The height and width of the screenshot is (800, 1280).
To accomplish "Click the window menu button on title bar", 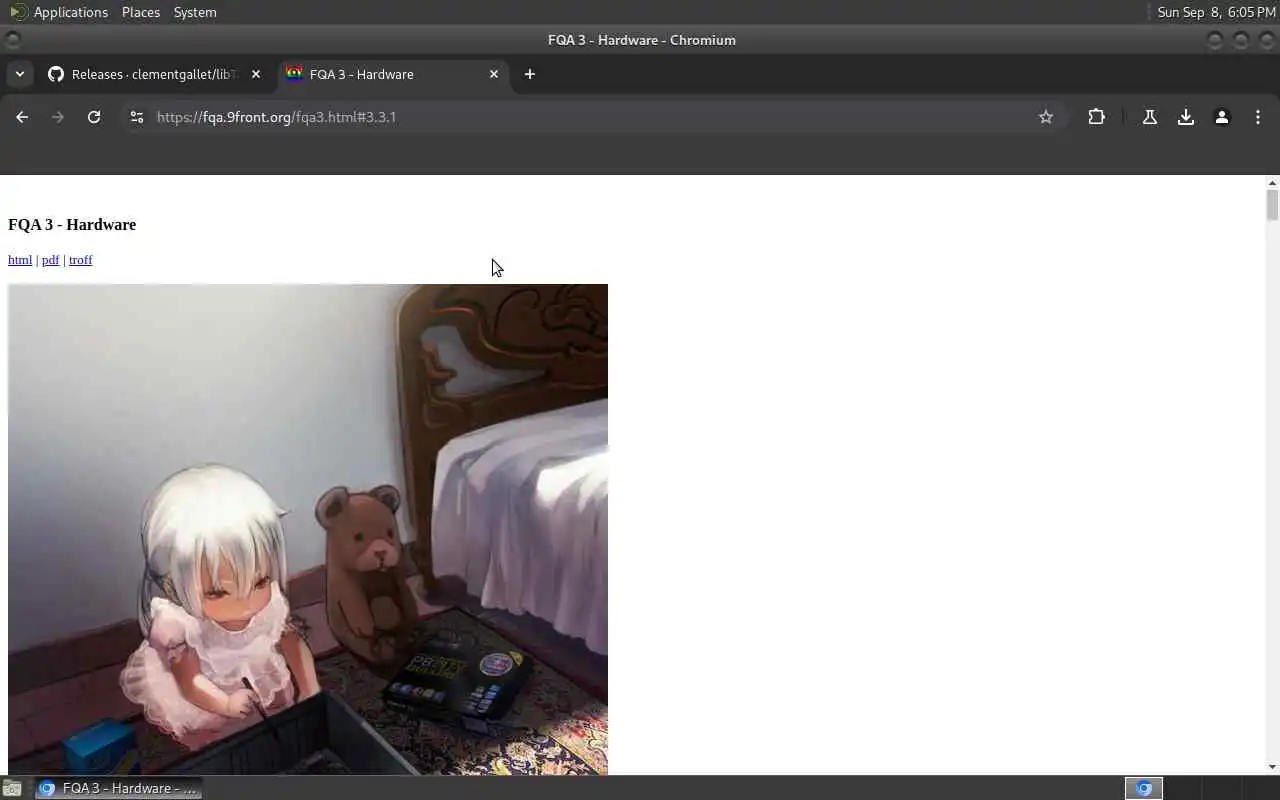I will tap(13, 40).
